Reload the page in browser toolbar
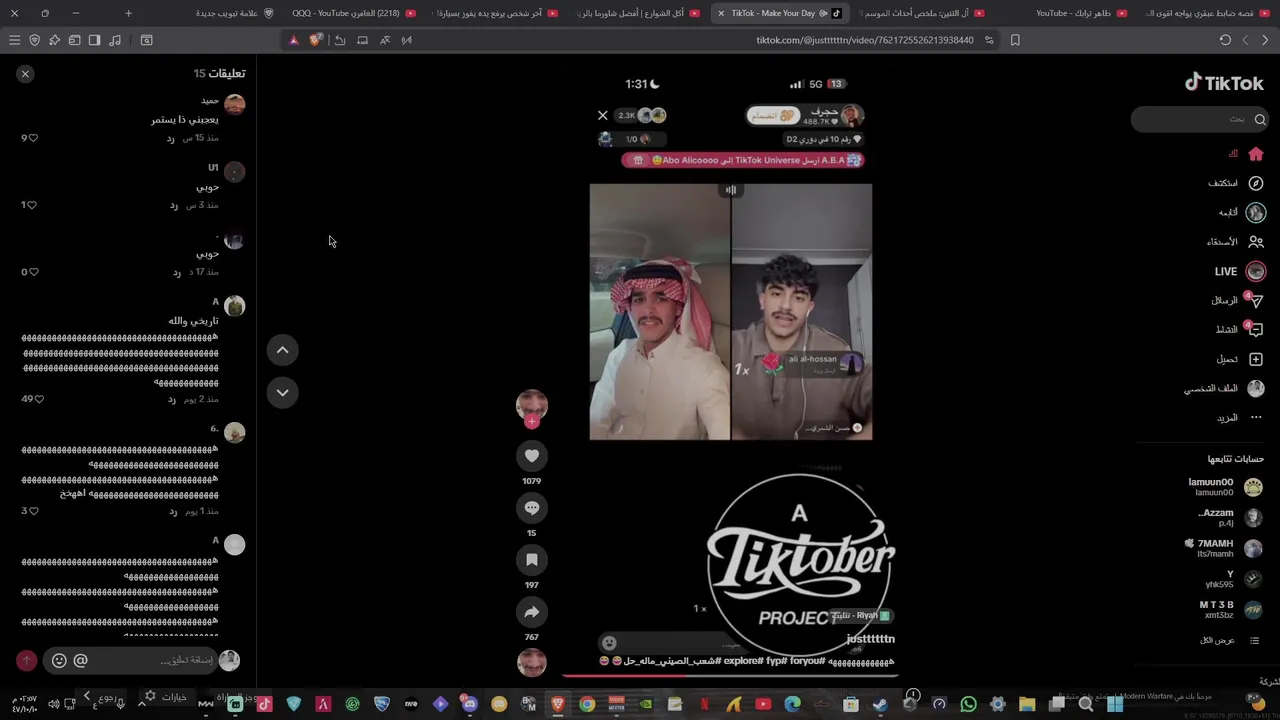 point(1225,40)
